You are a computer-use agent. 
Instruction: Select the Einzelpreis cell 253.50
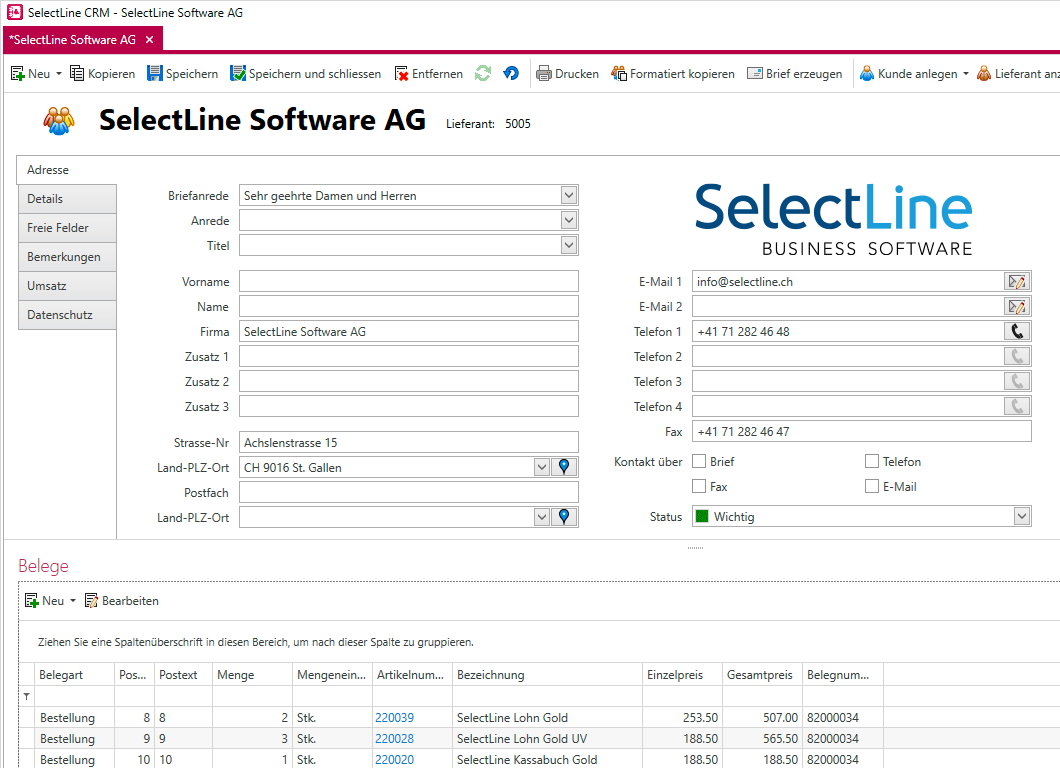(x=682, y=717)
